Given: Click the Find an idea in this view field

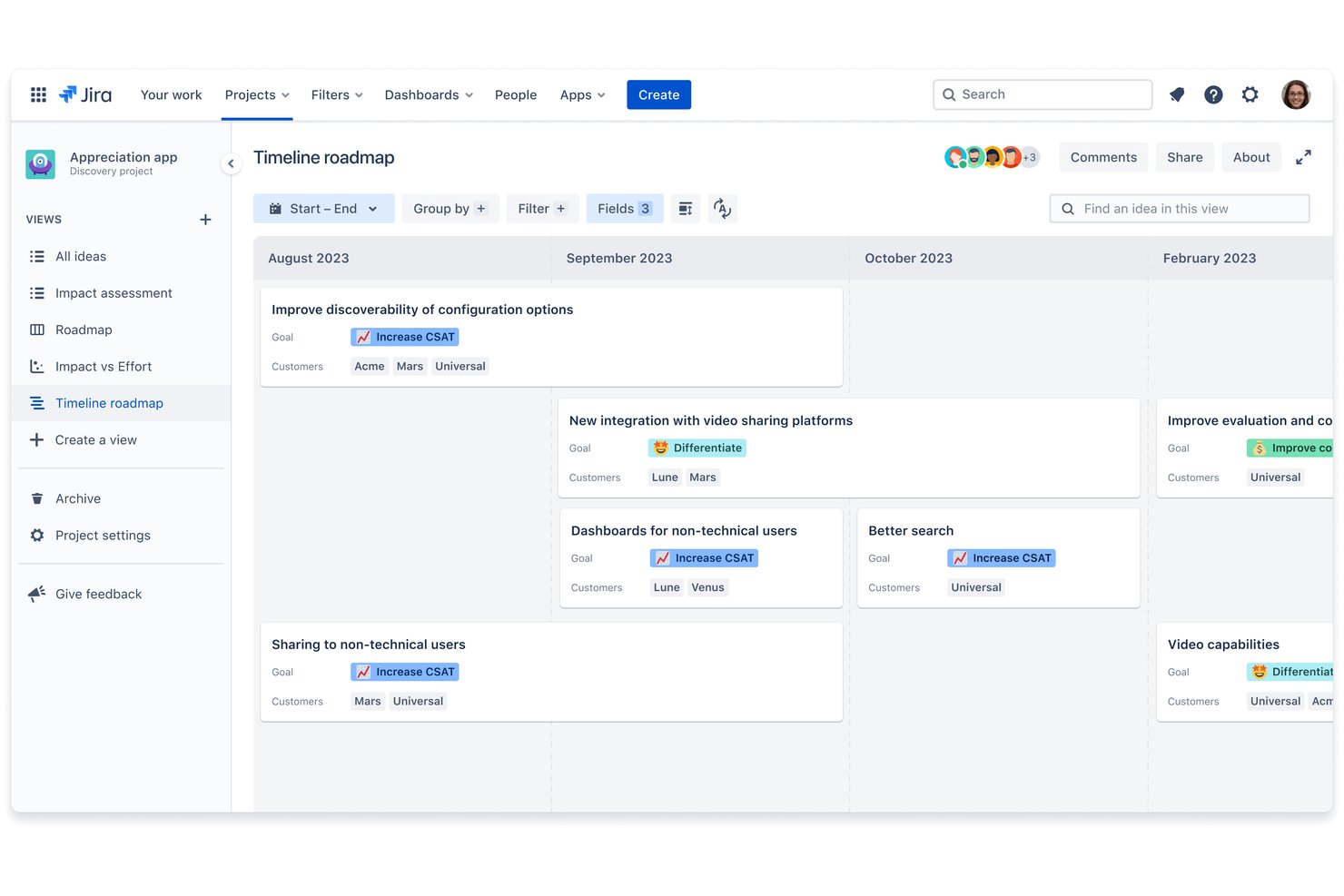Looking at the screenshot, I should (1180, 209).
